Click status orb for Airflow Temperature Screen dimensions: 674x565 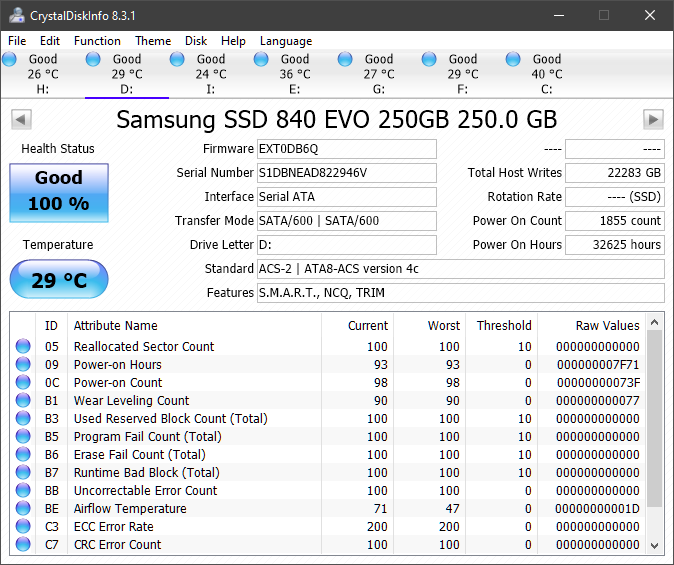click(x=23, y=509)
